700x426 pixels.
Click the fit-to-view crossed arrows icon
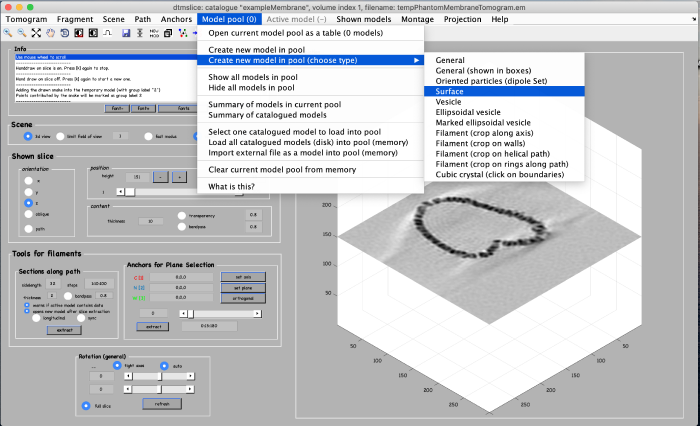pyautogui.click(x=36, y=33)
